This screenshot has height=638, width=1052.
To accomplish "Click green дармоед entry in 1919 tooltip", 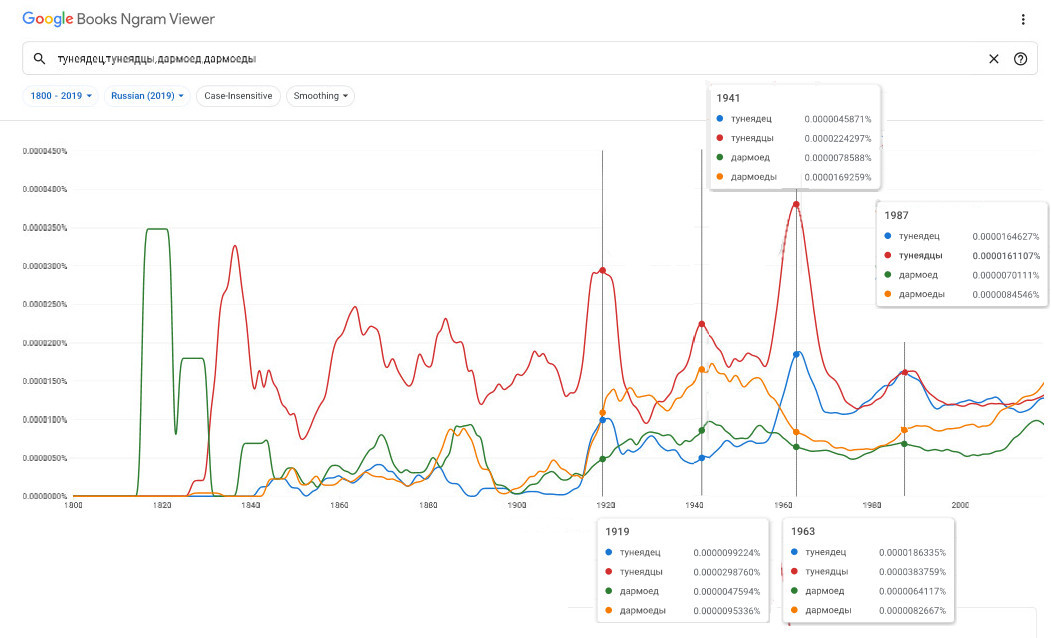I will pos(638,591).
